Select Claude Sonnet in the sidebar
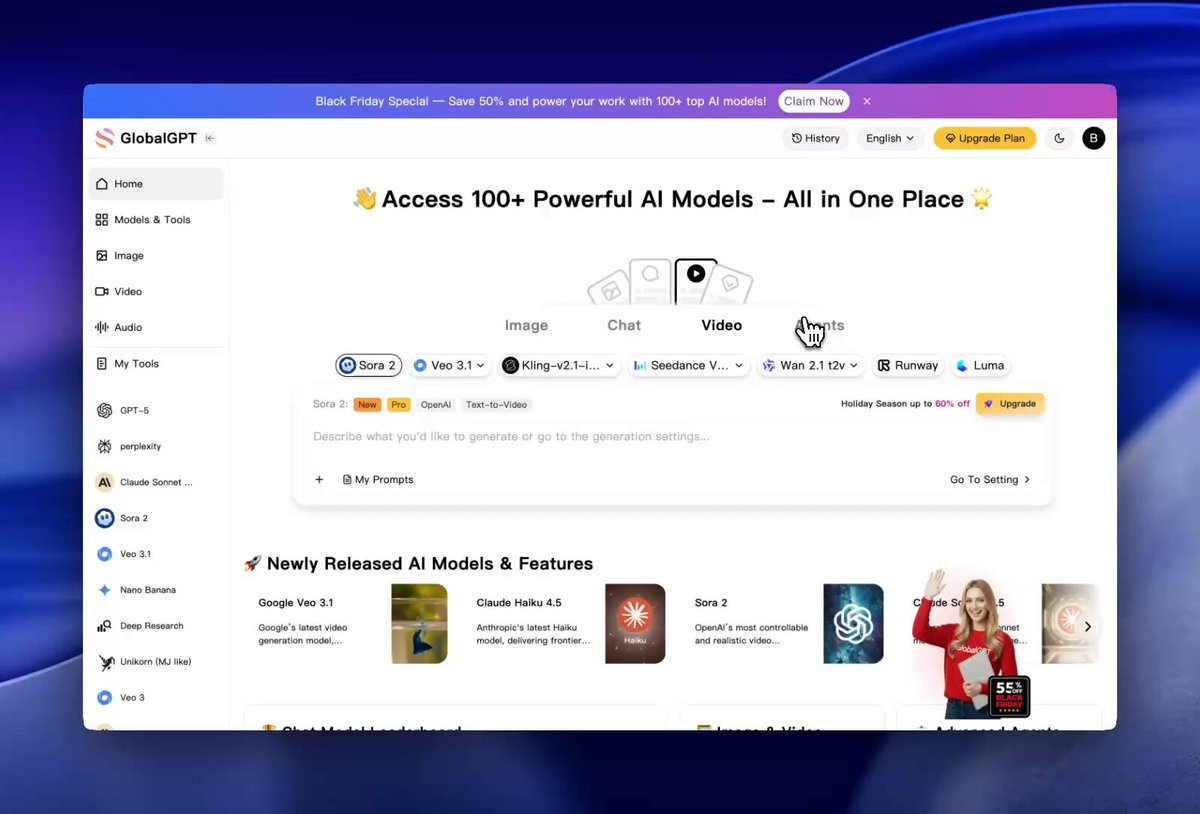 156,482
